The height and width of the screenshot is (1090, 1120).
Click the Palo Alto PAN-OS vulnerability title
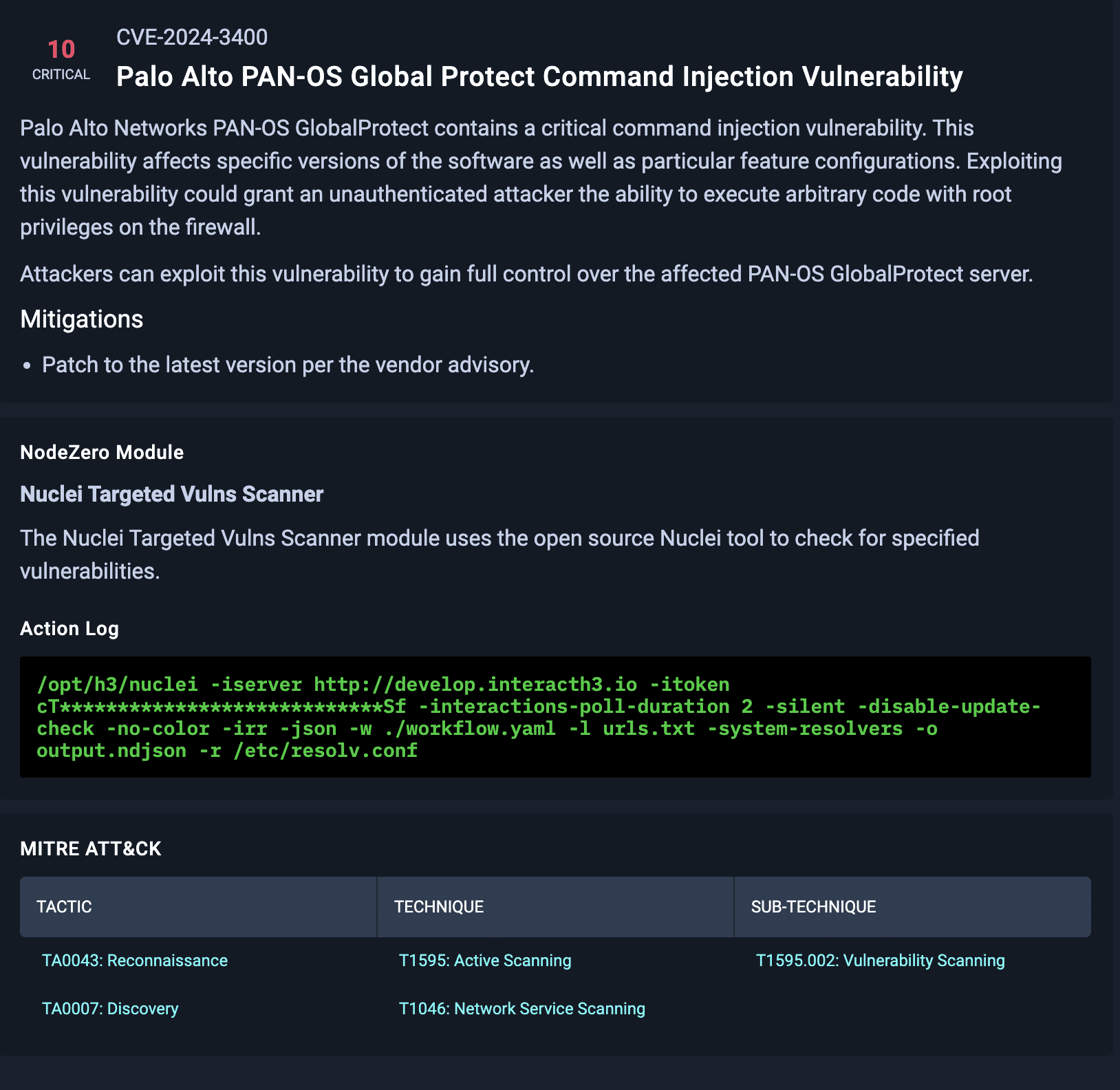pos(539,77)
